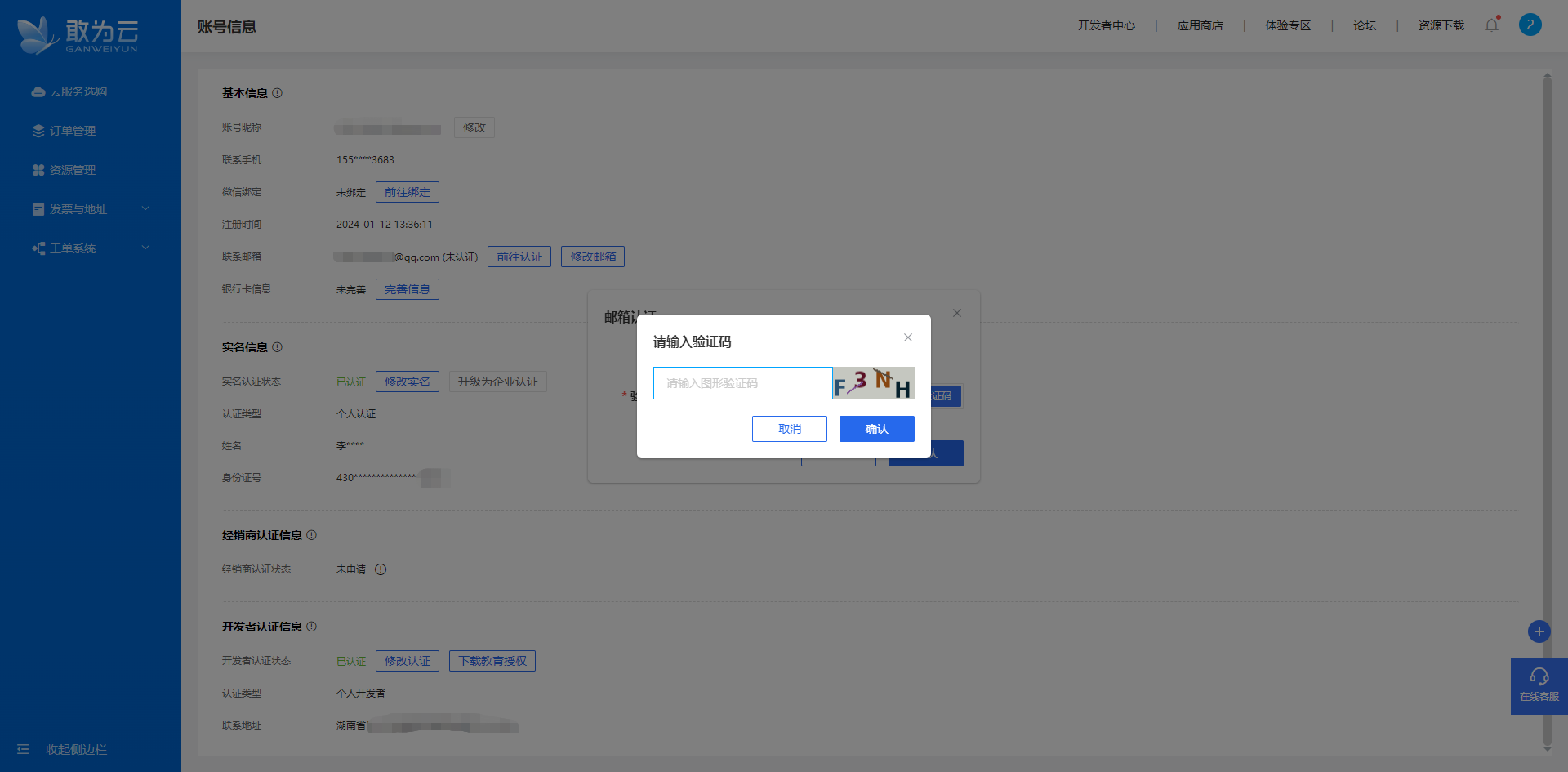Screen dimensions: 1568x772
Task: Click 完善信息 for bank card
Action: coord(408,289)
